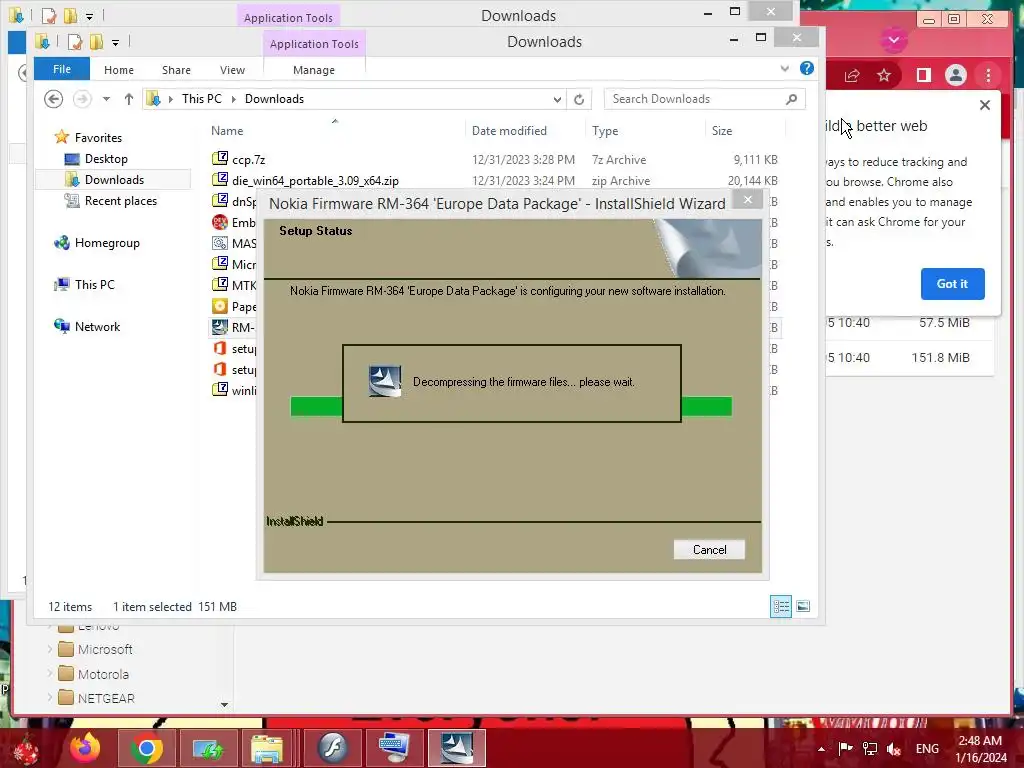
Task: Click the search magnifier icon
Action: click(792, 99)
